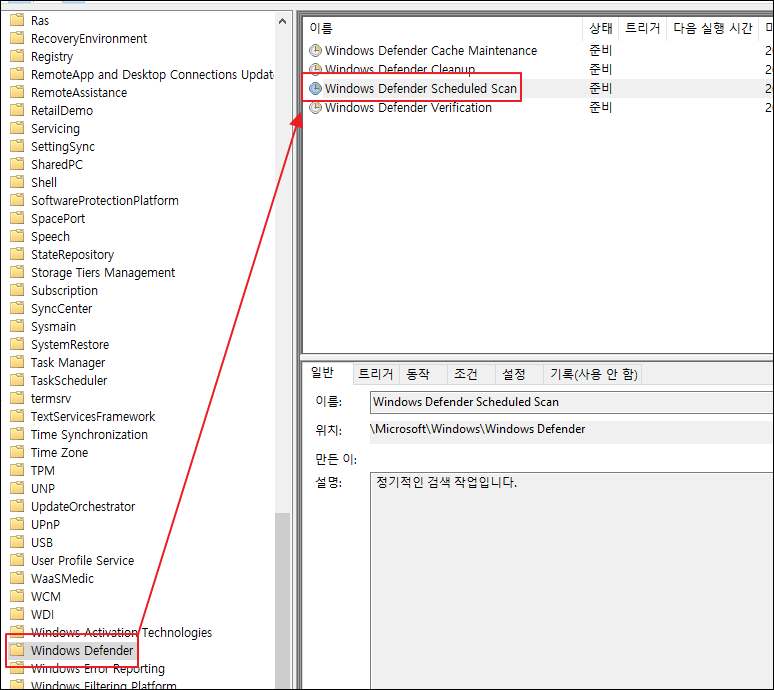The height and width of the screenshot is (690, 774).
Task: Select RemoteApp and Desktop Connections Update folder
Action: point(152,75)
